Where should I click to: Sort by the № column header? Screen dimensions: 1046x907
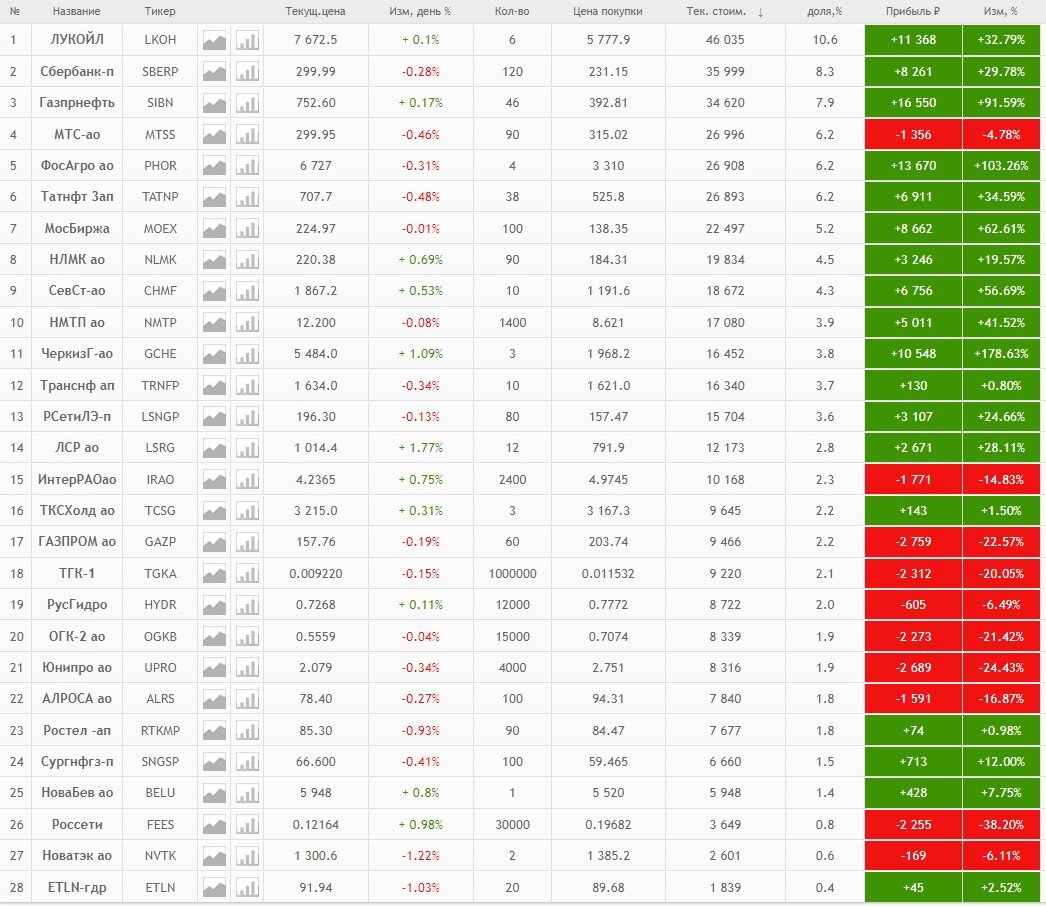pos(15,11)
